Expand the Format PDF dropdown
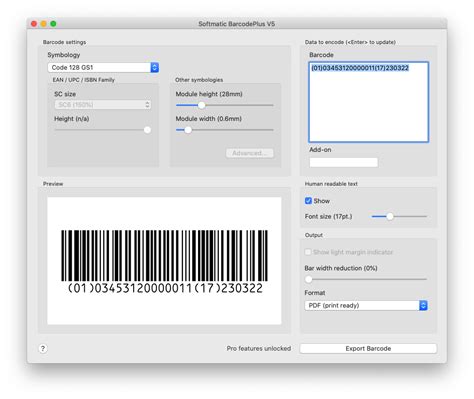Screen dimensions: 474x399 (423, 305)
